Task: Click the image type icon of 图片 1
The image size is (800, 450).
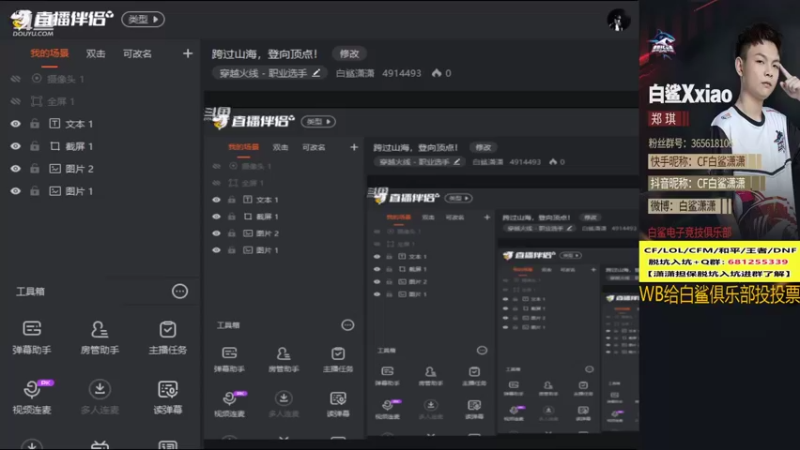Action: point(55,191)
